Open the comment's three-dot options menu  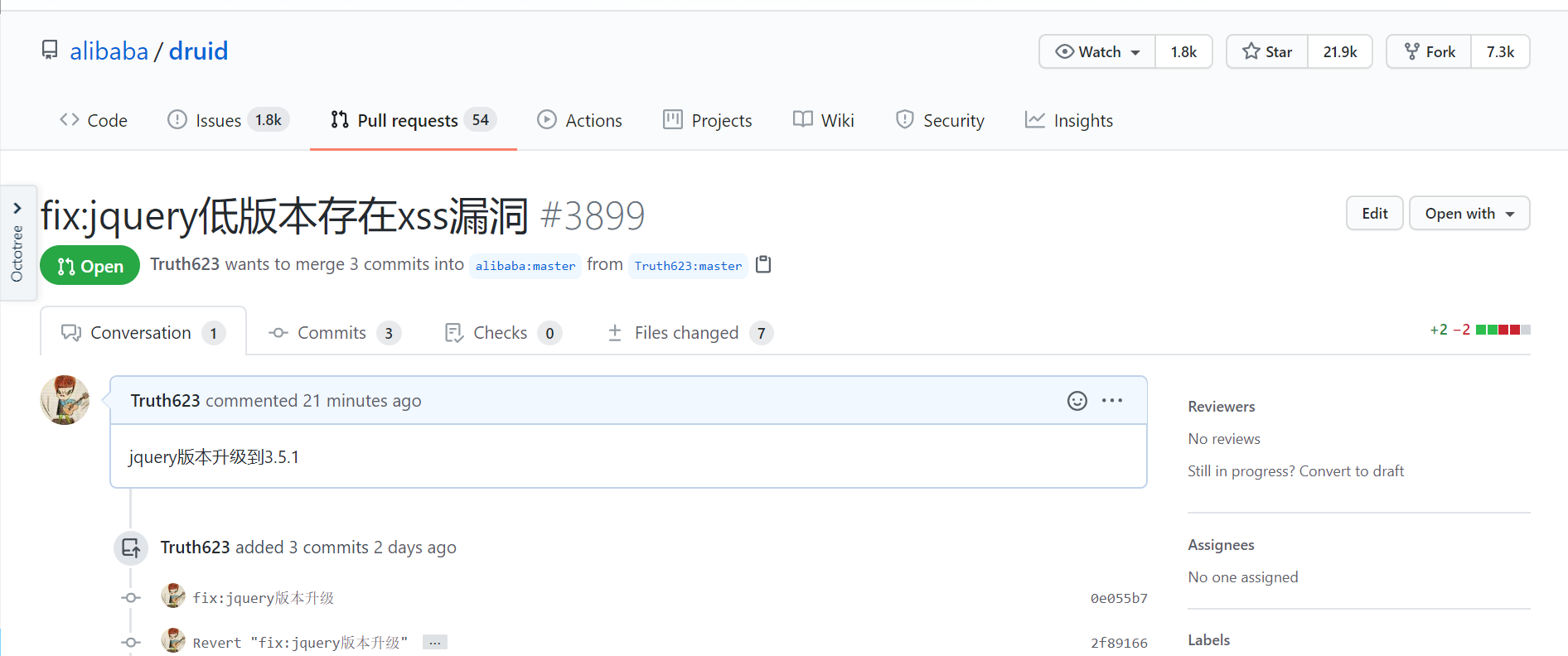pos(1112,400)
